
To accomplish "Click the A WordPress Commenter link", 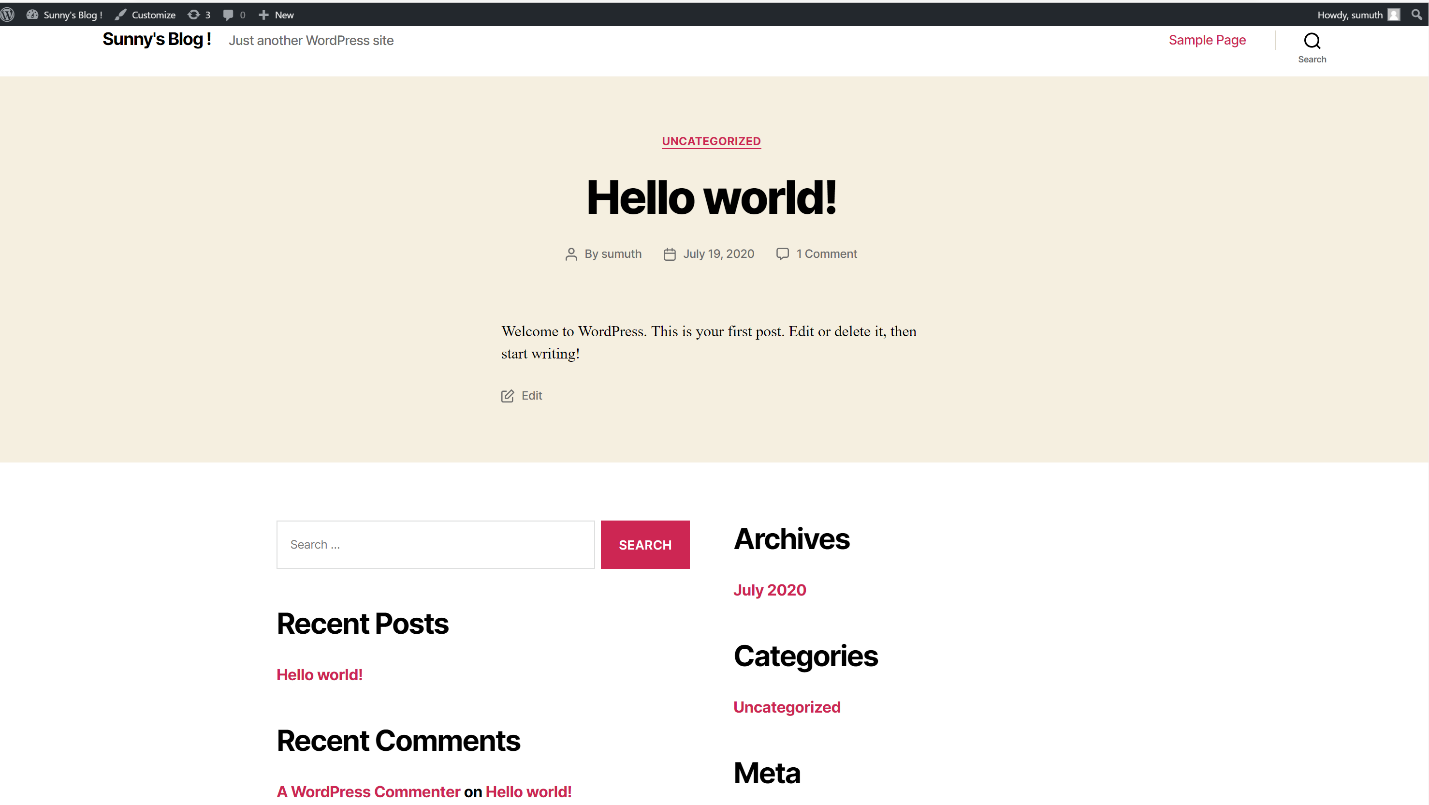I will (x=368, y=791).
